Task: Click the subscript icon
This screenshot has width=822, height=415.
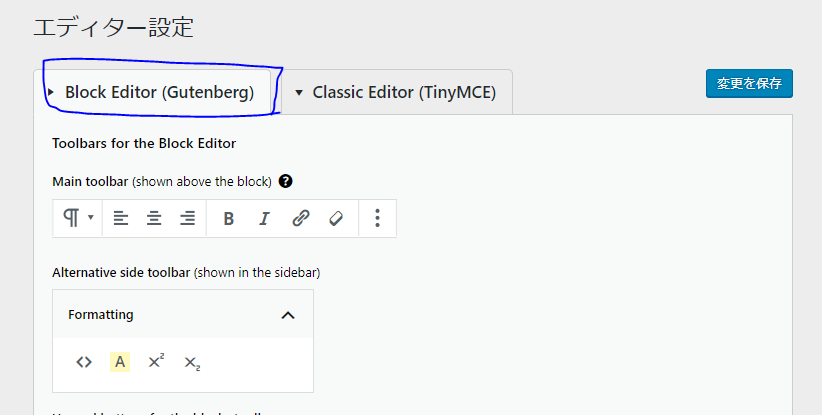Action: click(192, 363)
